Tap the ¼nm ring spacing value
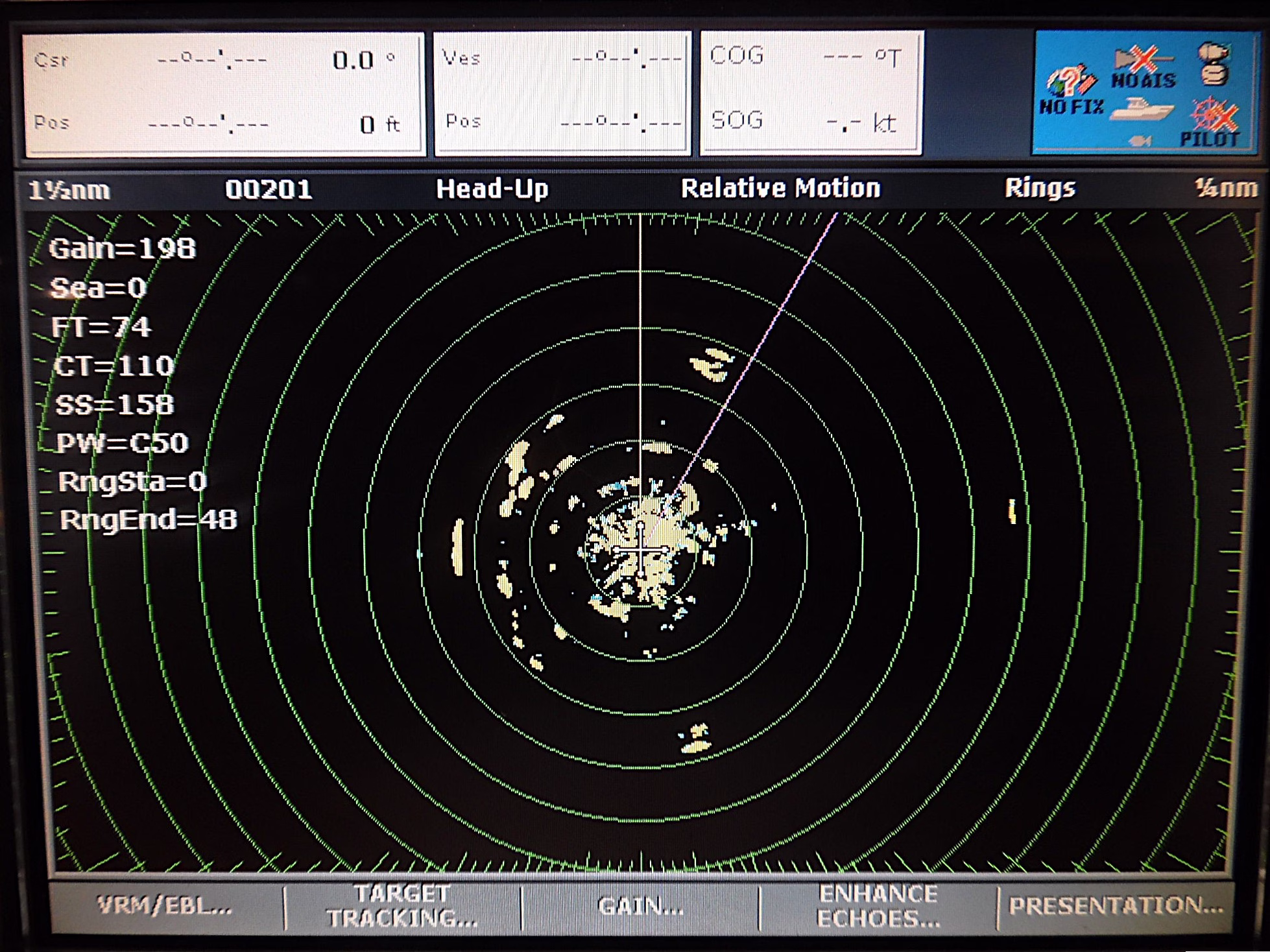This screenshot has width=1270, height=952. coord(1226,188)
